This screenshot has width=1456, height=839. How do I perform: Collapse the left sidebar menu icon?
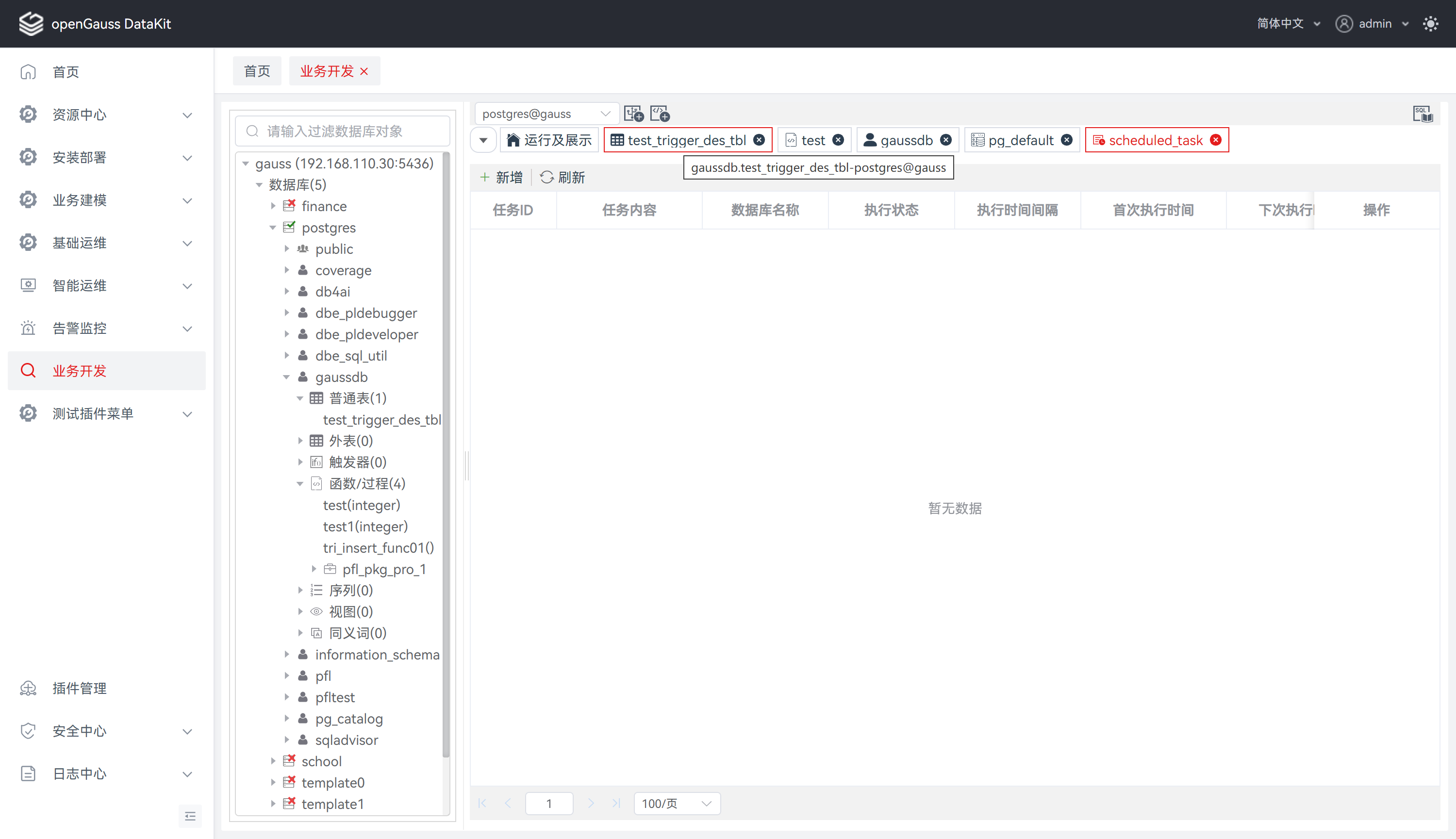tap(190, 816)
